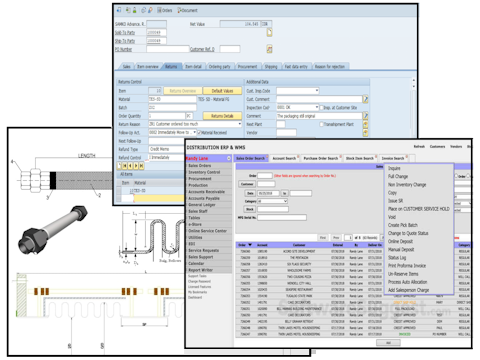
Task: Toggle Transshipment Plant checkbox
Action: (321, 124)
